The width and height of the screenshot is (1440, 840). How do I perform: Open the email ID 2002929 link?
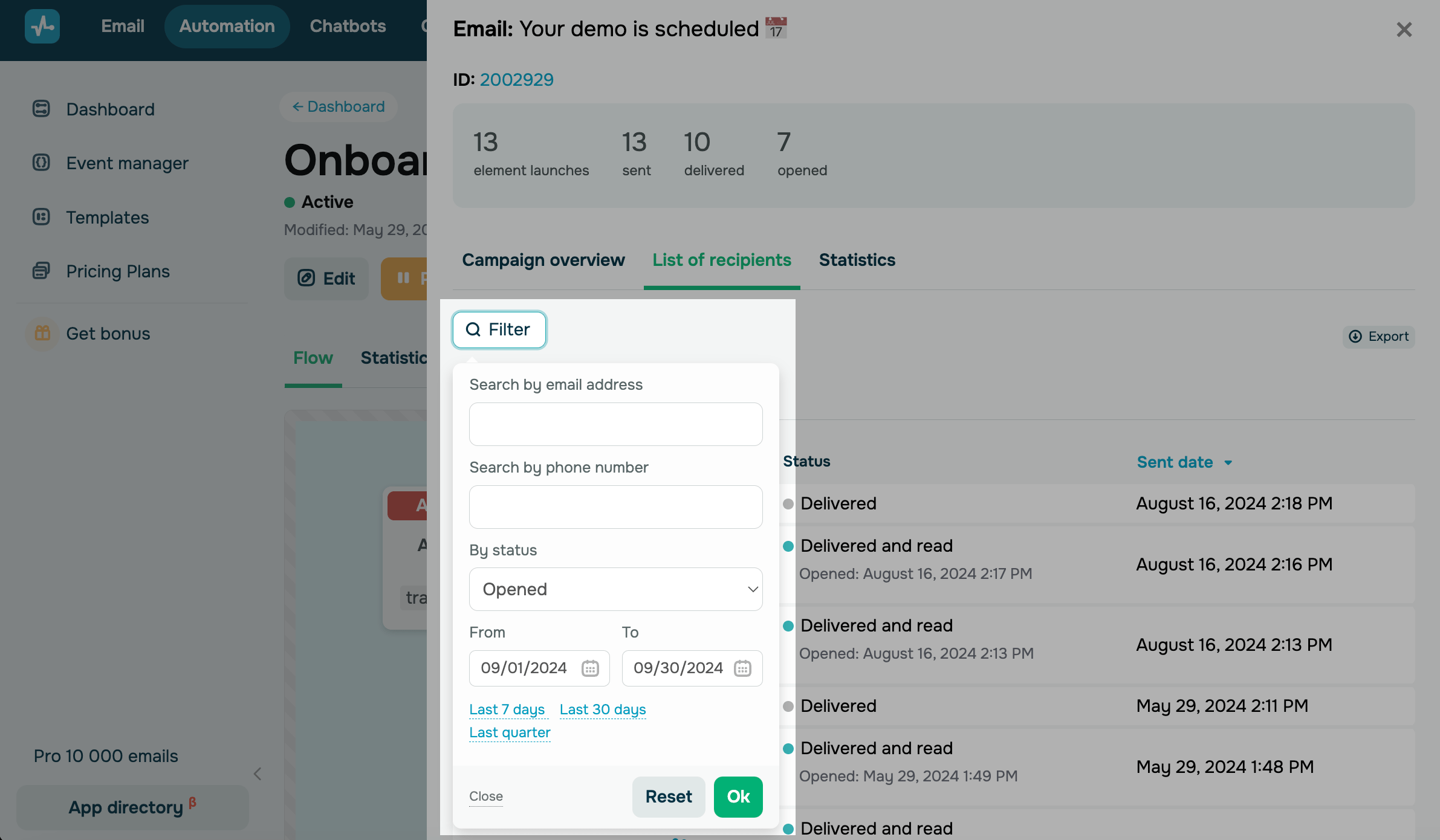tap(517, 79)
